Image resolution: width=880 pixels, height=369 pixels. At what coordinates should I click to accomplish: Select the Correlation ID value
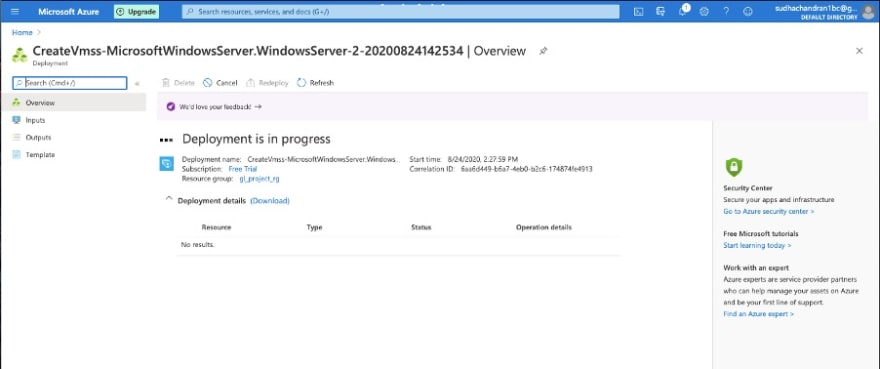click(526, 168)
